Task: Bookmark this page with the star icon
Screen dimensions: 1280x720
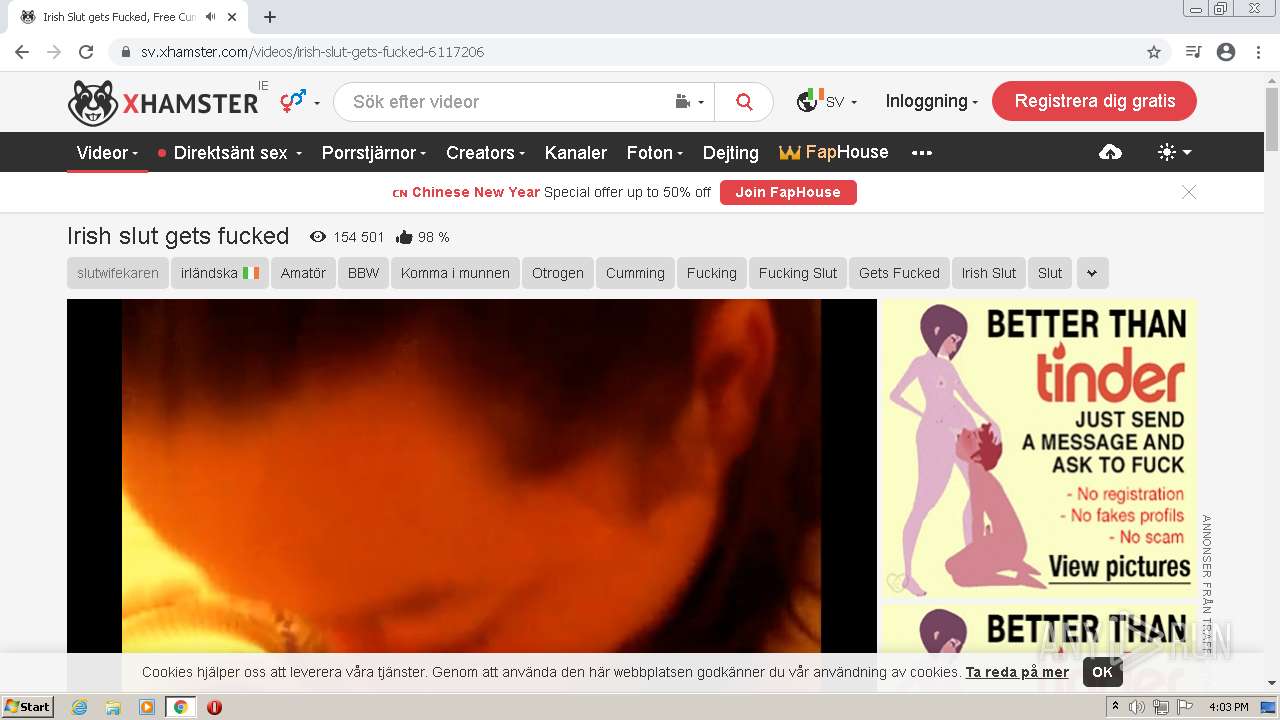Action: (1154, 52)
